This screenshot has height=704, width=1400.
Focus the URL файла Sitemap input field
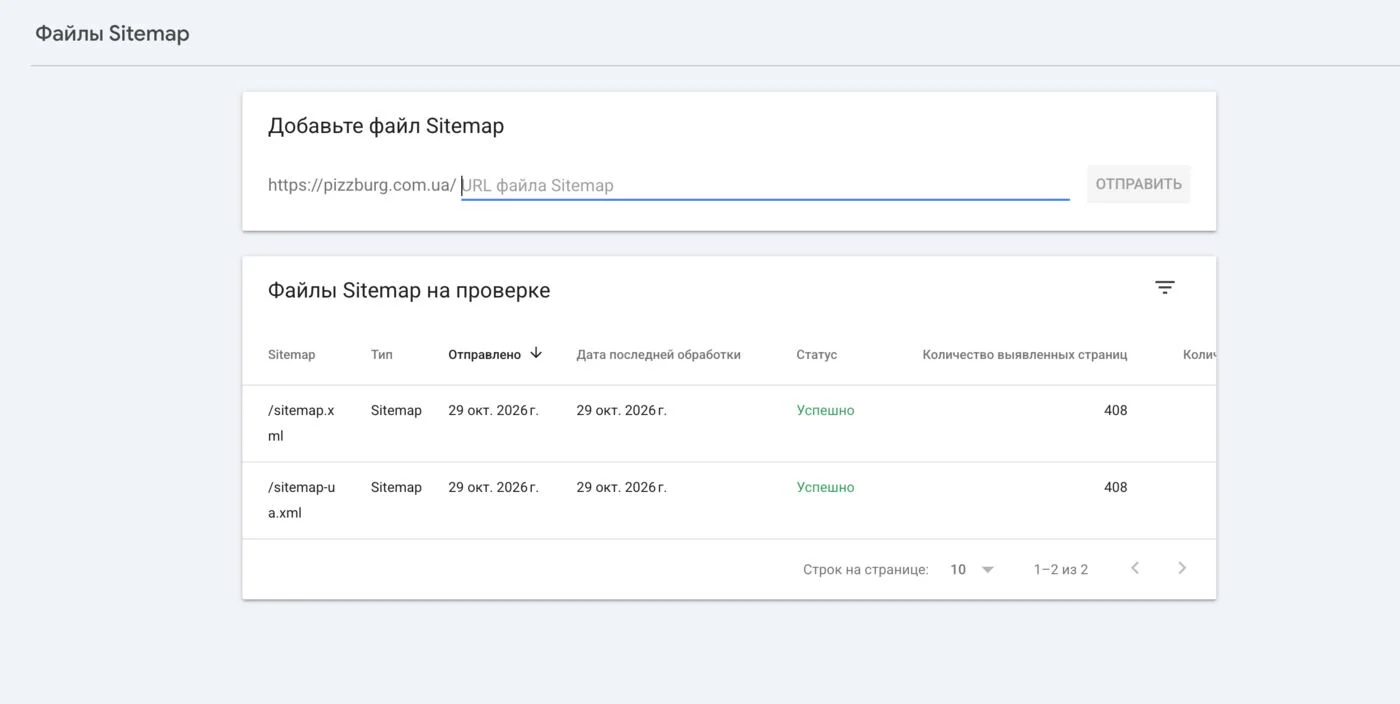(765, 185)
